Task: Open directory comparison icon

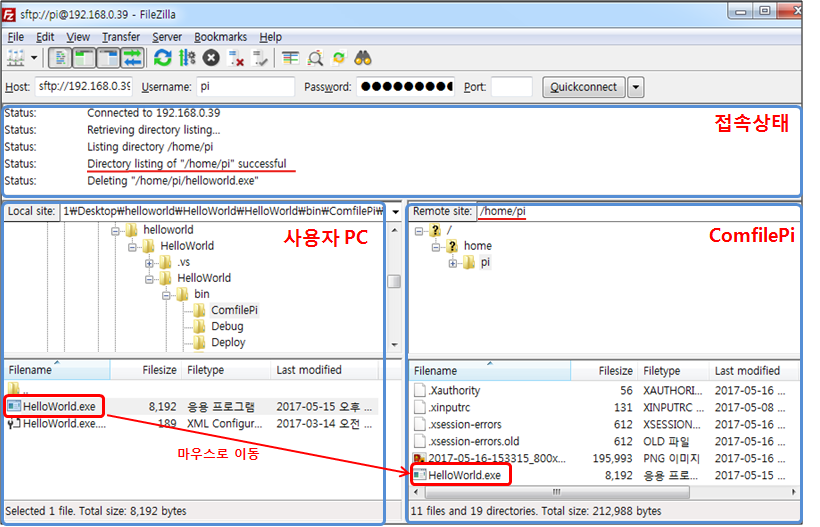Action: point(290,58)
